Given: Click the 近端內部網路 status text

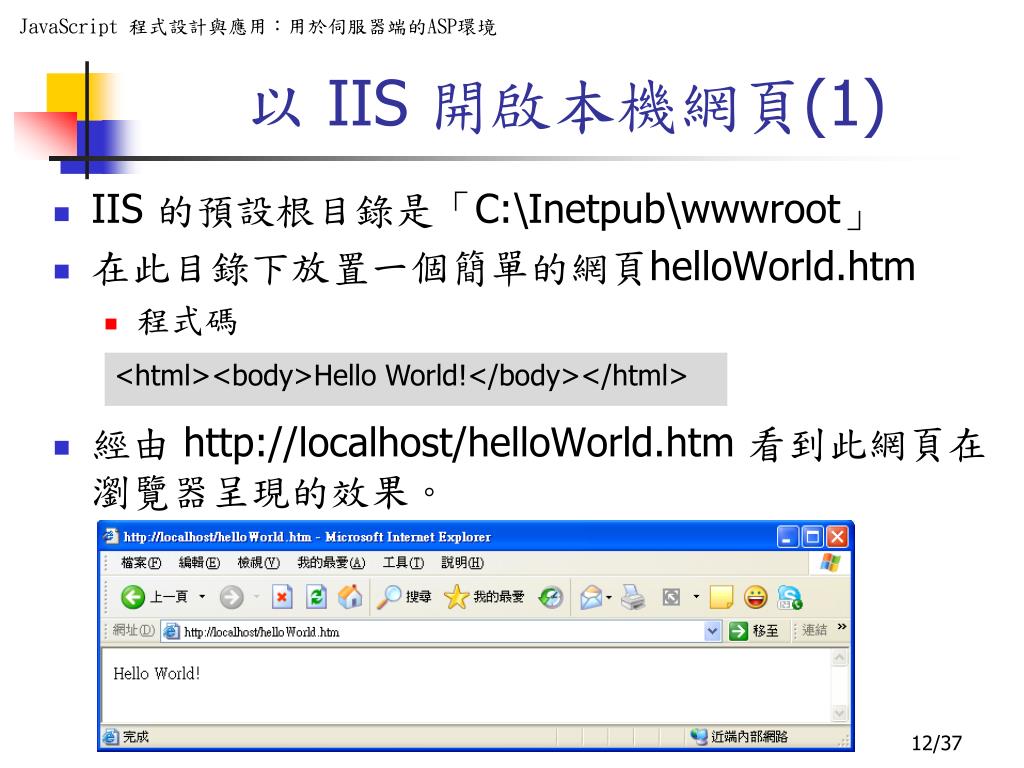Looking at the screenshot, I should click(750, 737).
